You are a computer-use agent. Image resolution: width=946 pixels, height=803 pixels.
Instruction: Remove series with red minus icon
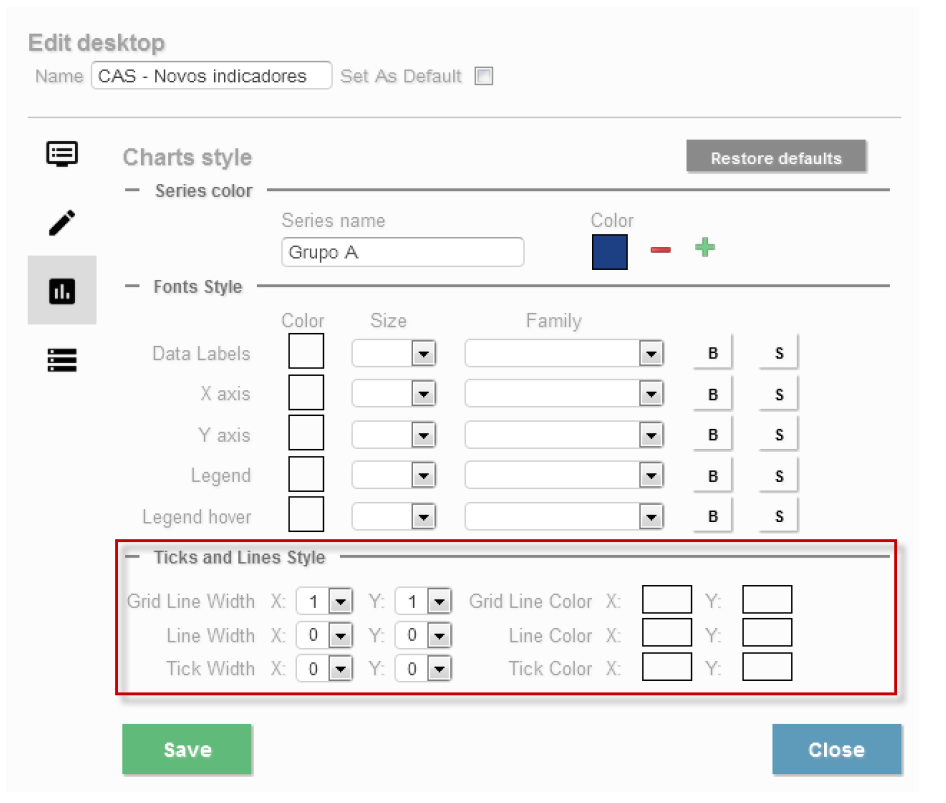660,250
